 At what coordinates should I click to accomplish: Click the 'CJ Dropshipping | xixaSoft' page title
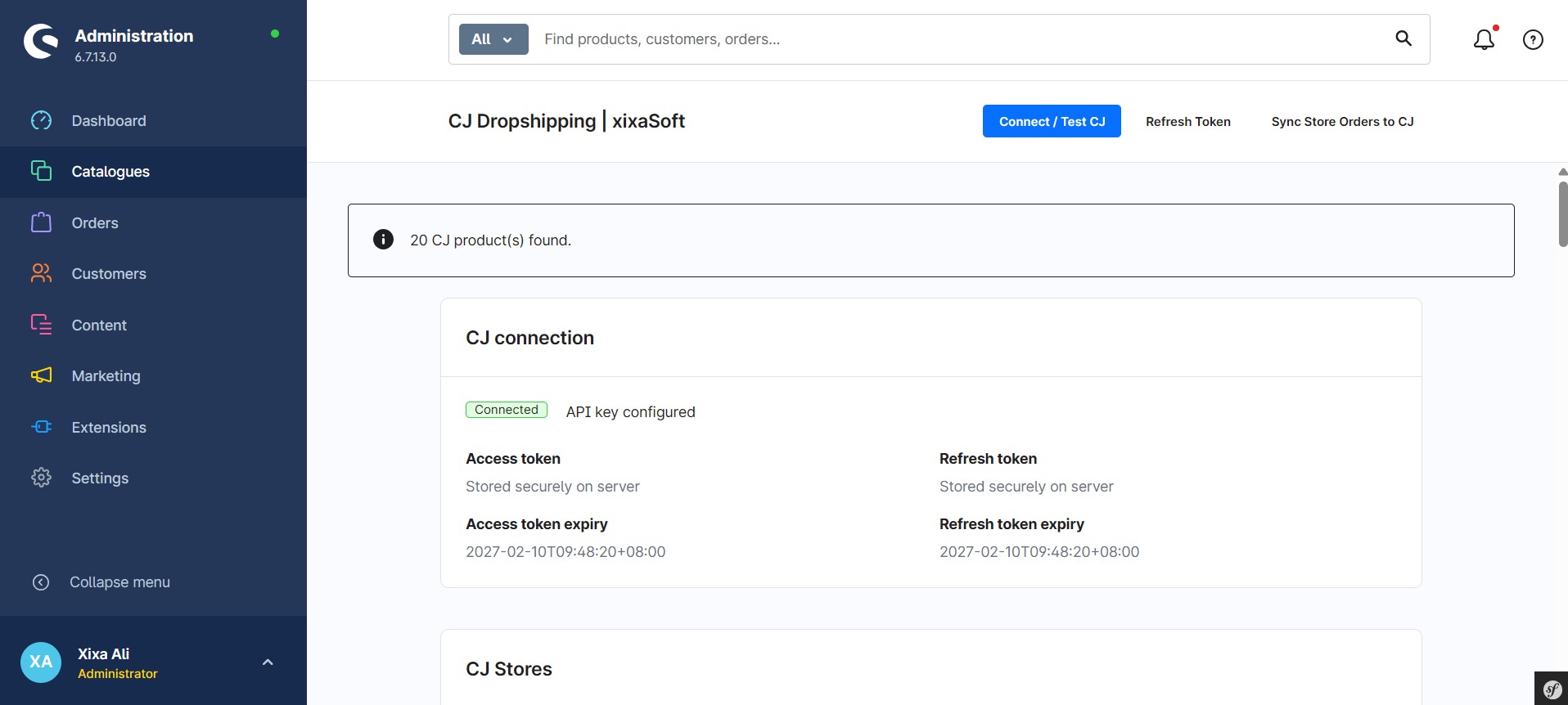tap(566, 121)
